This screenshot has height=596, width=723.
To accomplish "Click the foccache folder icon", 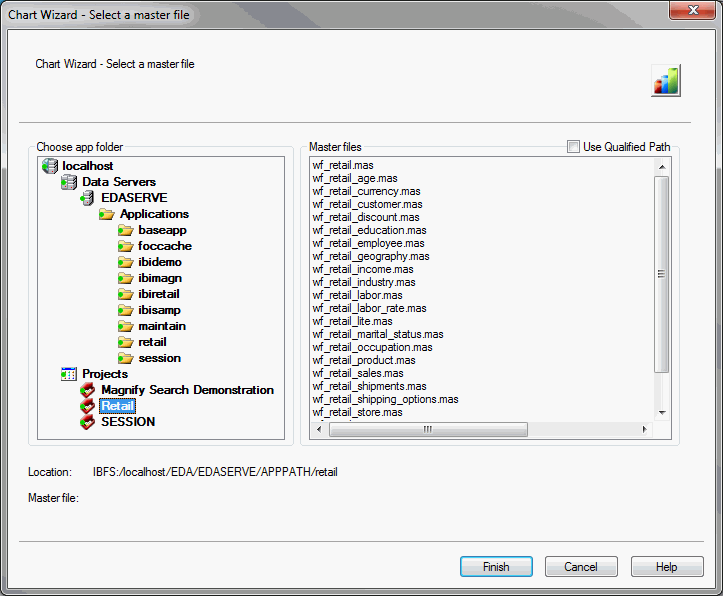I will click(x=125, y=246).
